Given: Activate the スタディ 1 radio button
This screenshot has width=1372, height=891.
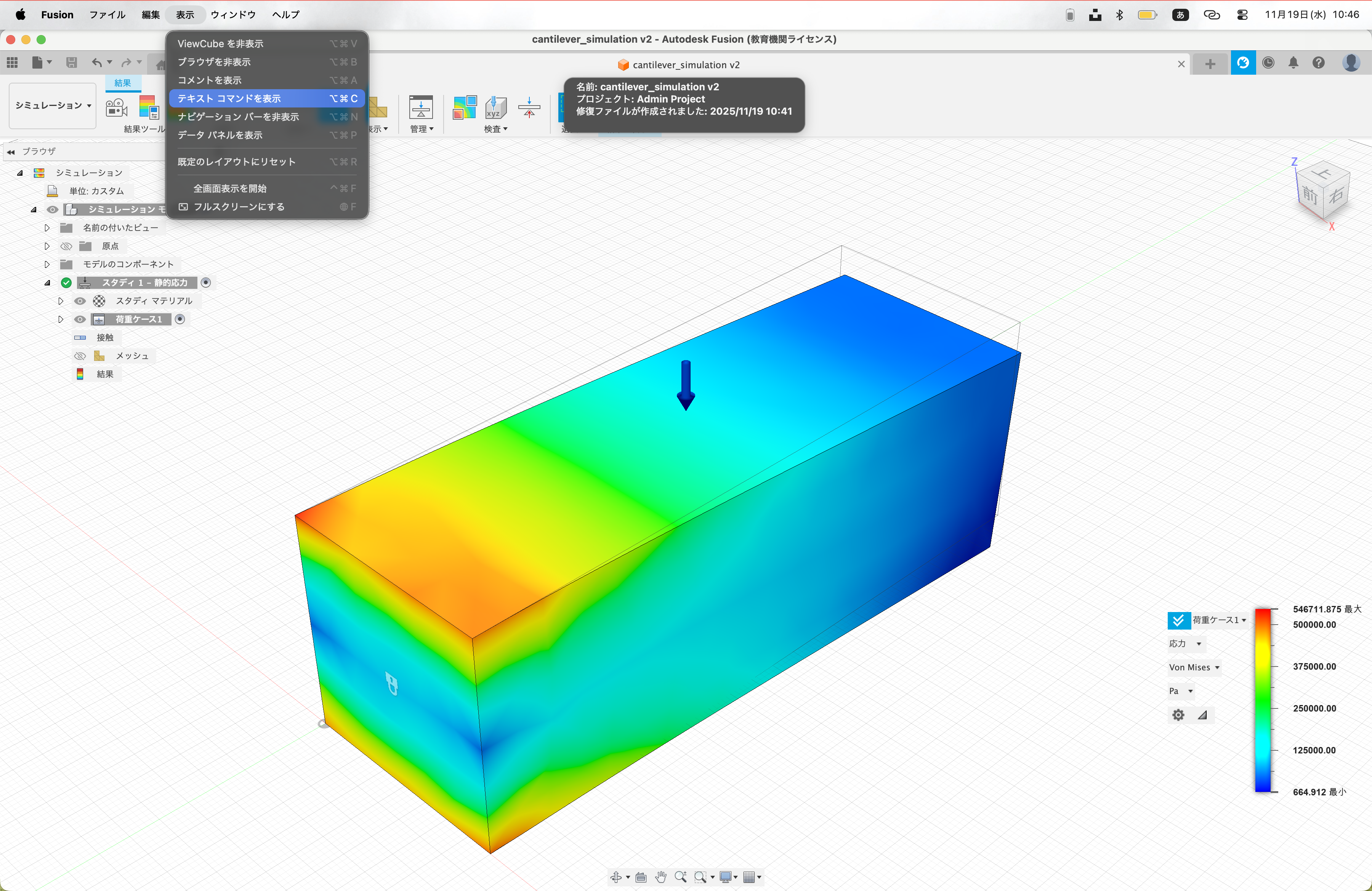Looking at the screenshot, I should tap(206, 282).
